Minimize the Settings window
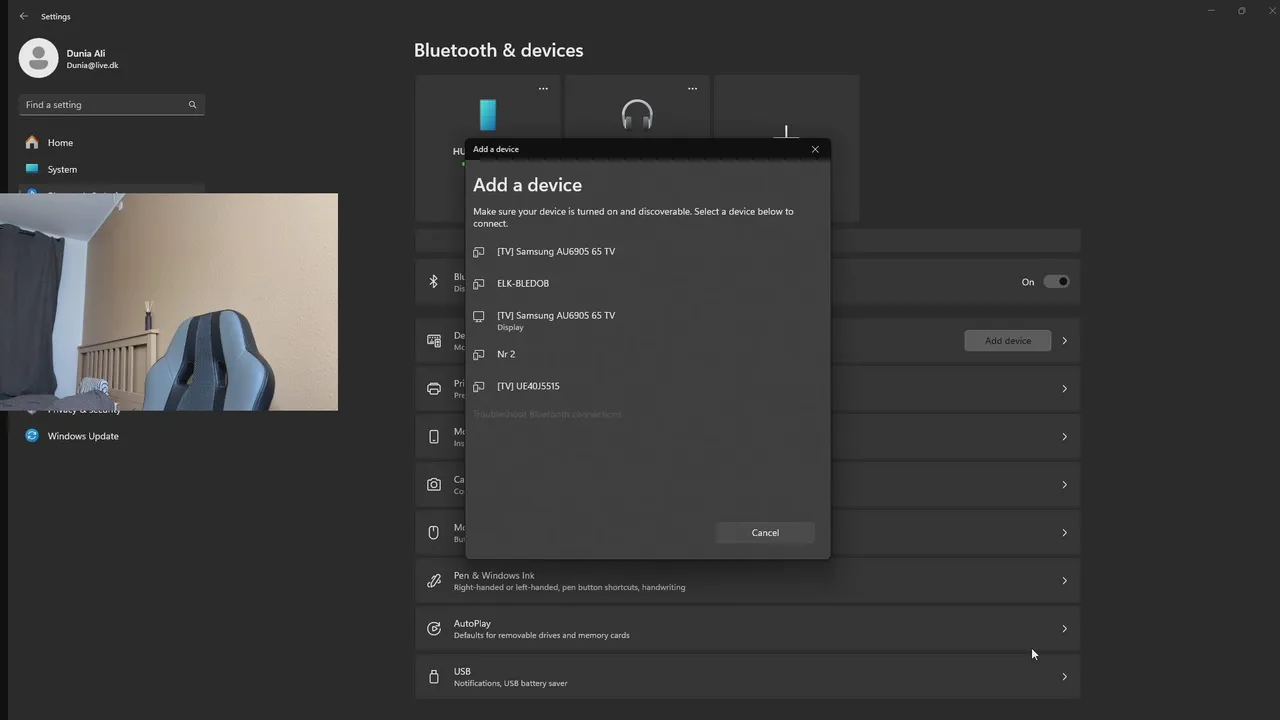 1211,11
